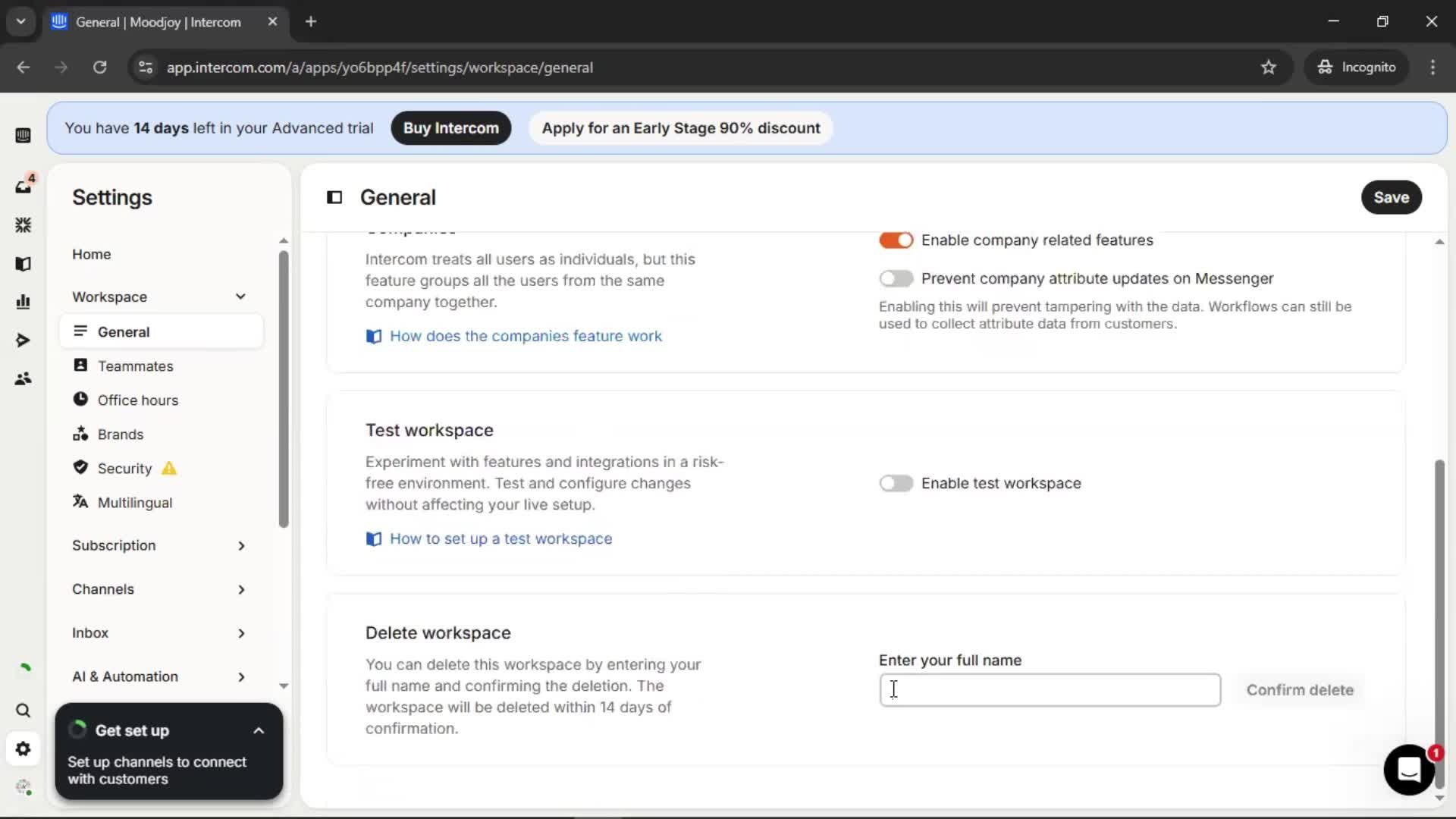Open a new browser tab
1456x819 pixels.
click(311, 22)
